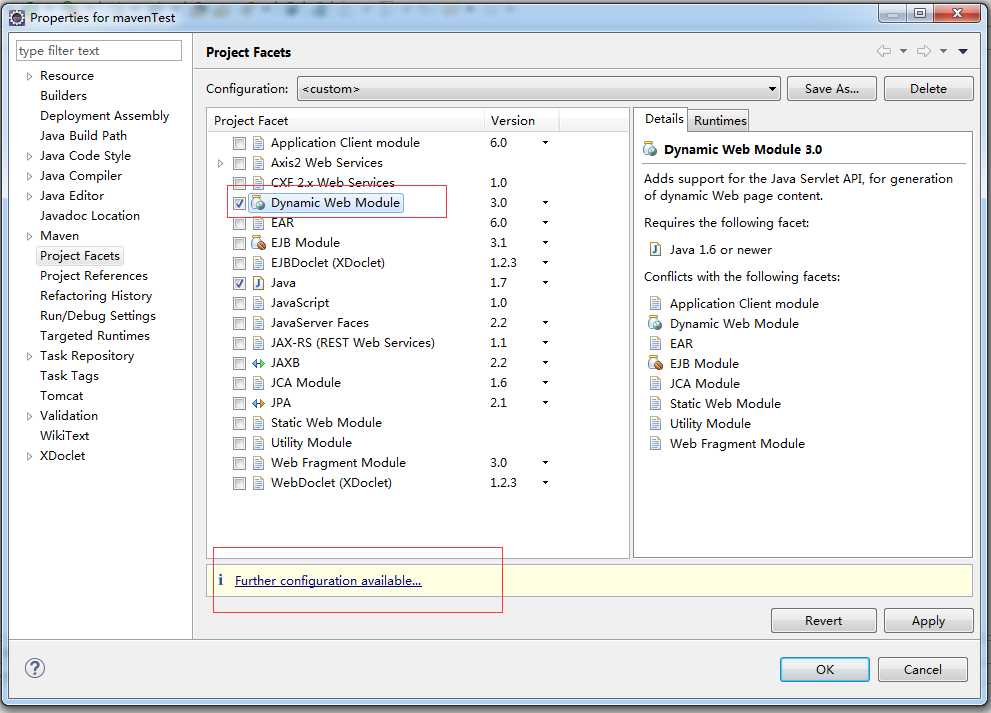Click the EJB Module facet icon in list
Viewport: 991px width, 713px height.
[x=258, y=243]
